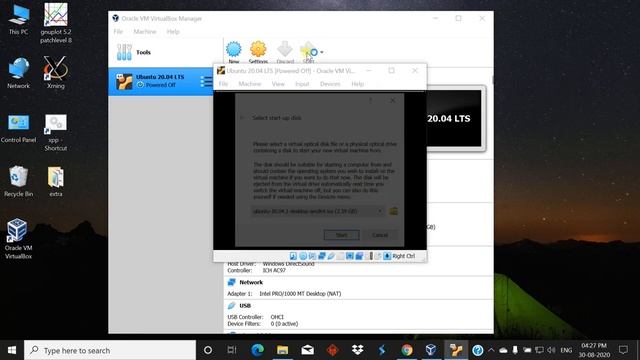This screenshot has width=640, height=360.
Task: Click the network indicator in VM status bar
Action: pos(322,256)
